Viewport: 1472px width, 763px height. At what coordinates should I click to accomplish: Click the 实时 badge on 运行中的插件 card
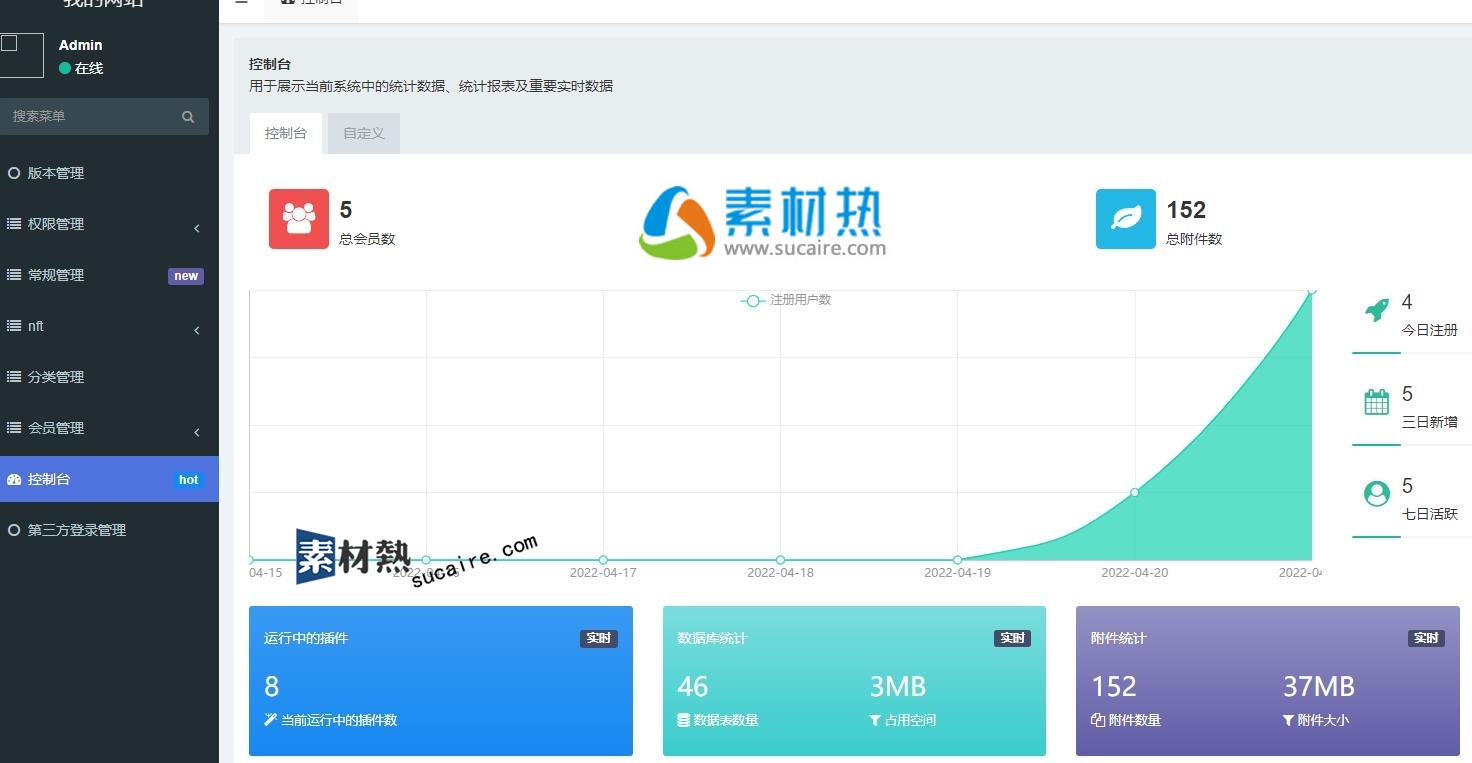599,638
